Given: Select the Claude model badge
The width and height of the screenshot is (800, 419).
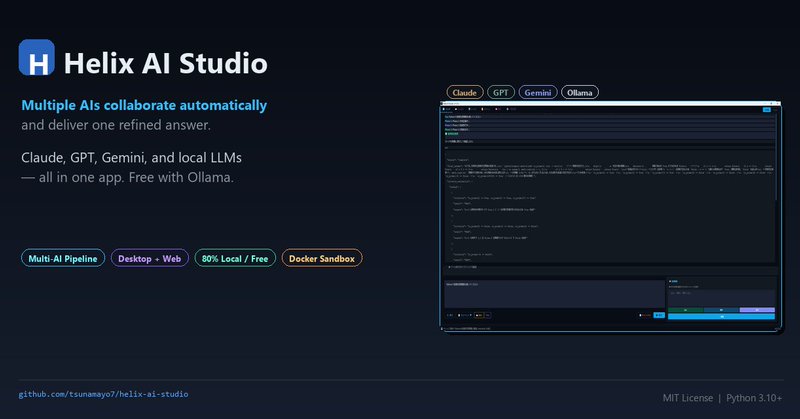Looking at the screenshot, I should 464,92.
